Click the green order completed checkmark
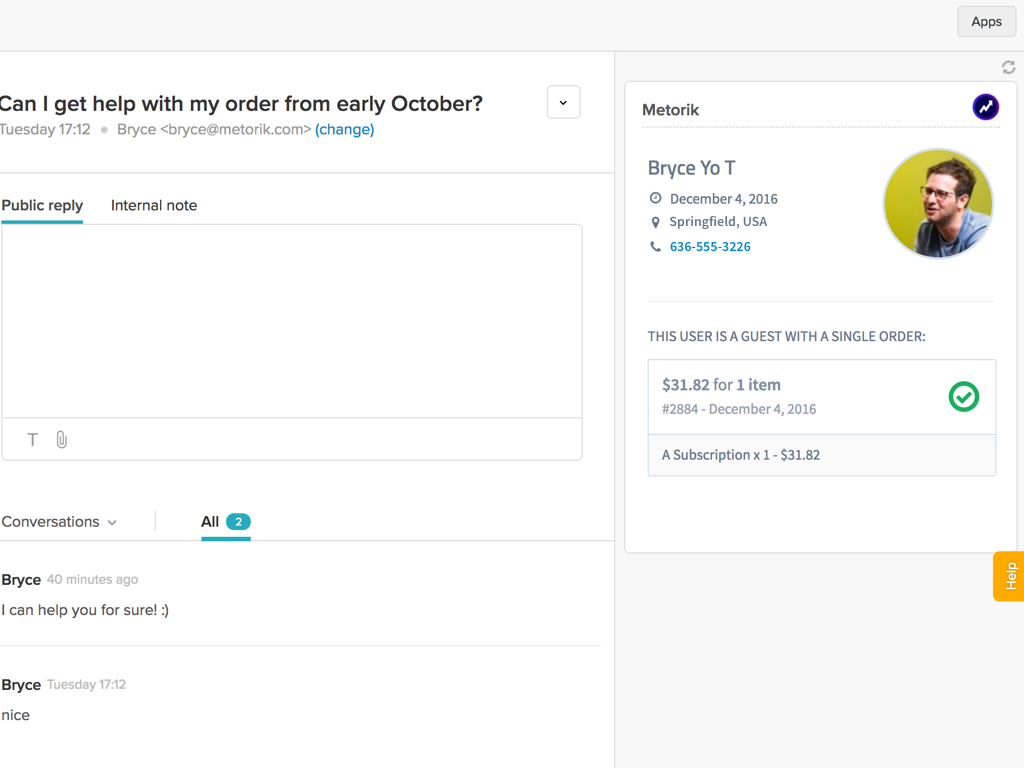Image resolution: width=1024 pixels, height=768 pixels. tap(963, 397)
